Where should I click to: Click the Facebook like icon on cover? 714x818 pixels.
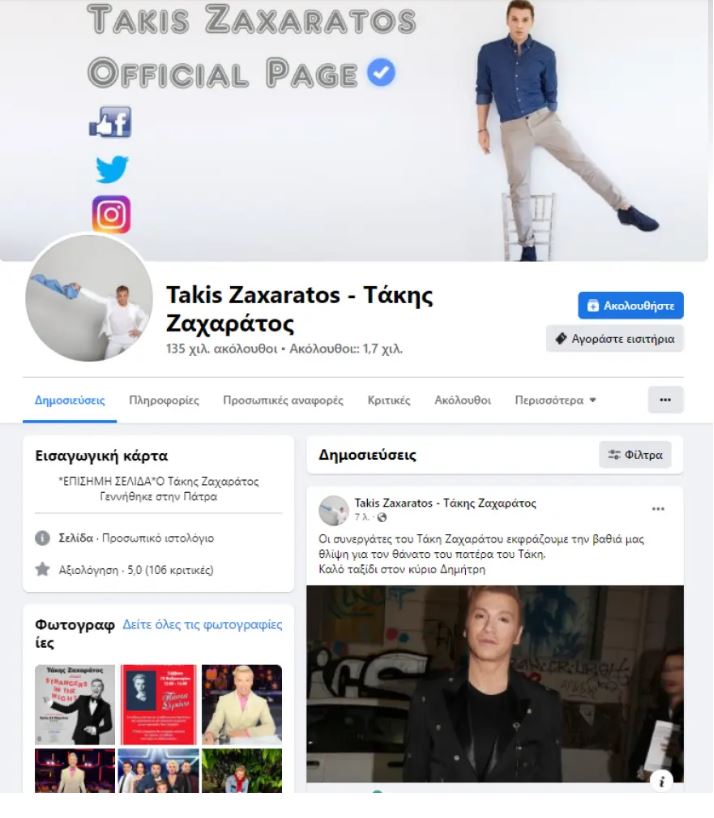[x=110, y=122]
